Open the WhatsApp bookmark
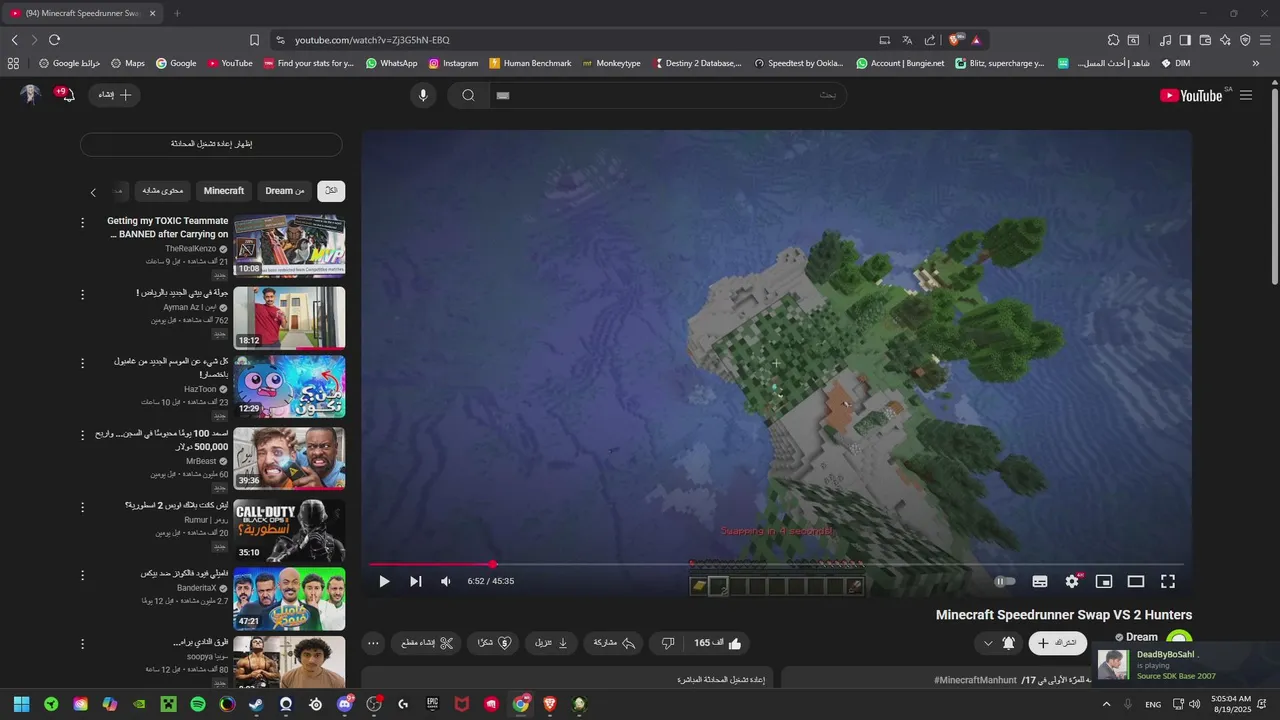This screenshot has height=720, width=1280. [x=391, y=63]
